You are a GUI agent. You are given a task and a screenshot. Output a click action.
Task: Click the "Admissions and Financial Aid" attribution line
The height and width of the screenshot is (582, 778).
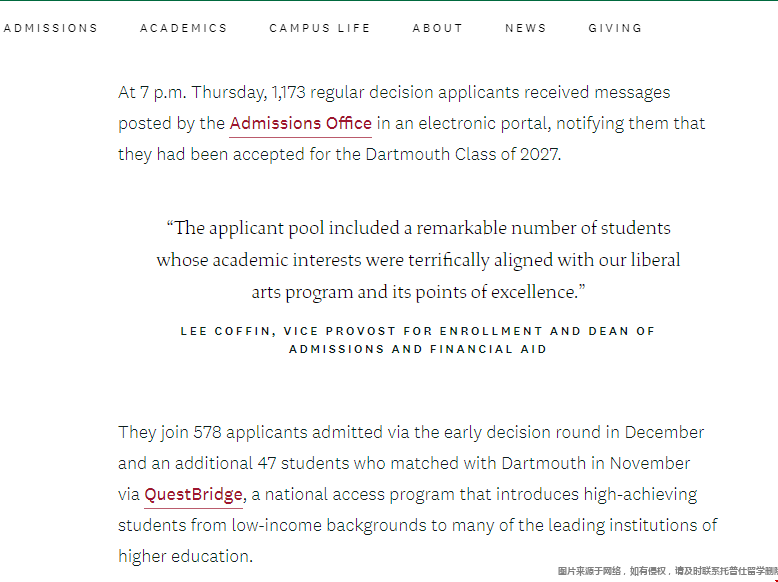[418, 349]
